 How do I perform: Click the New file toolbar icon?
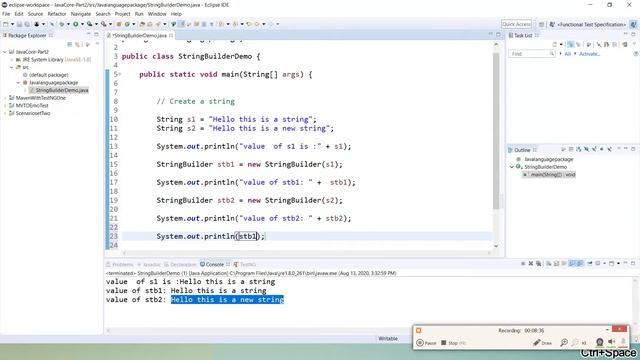(5, 24)
